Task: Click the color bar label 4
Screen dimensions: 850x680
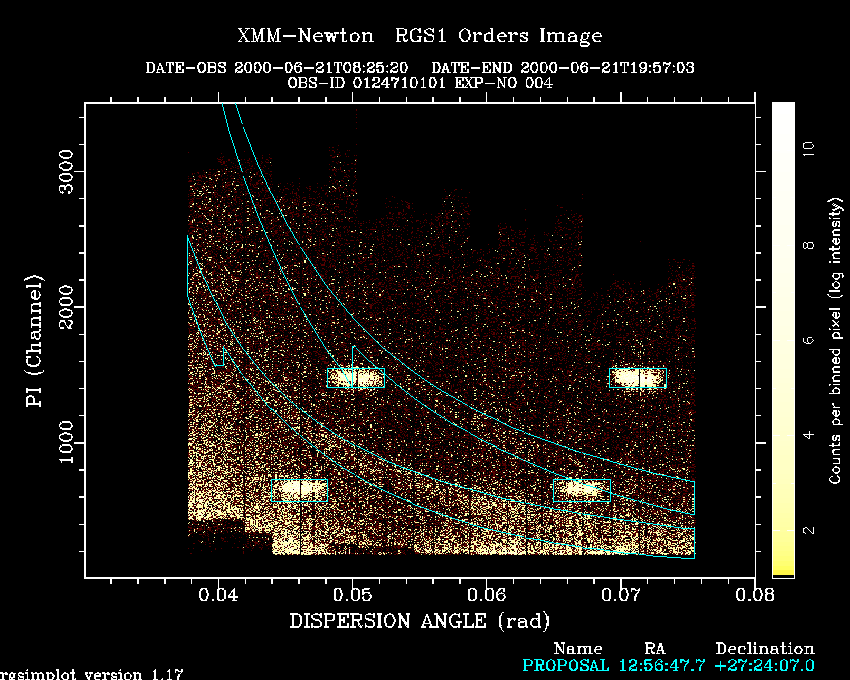Action: (808, 435)
